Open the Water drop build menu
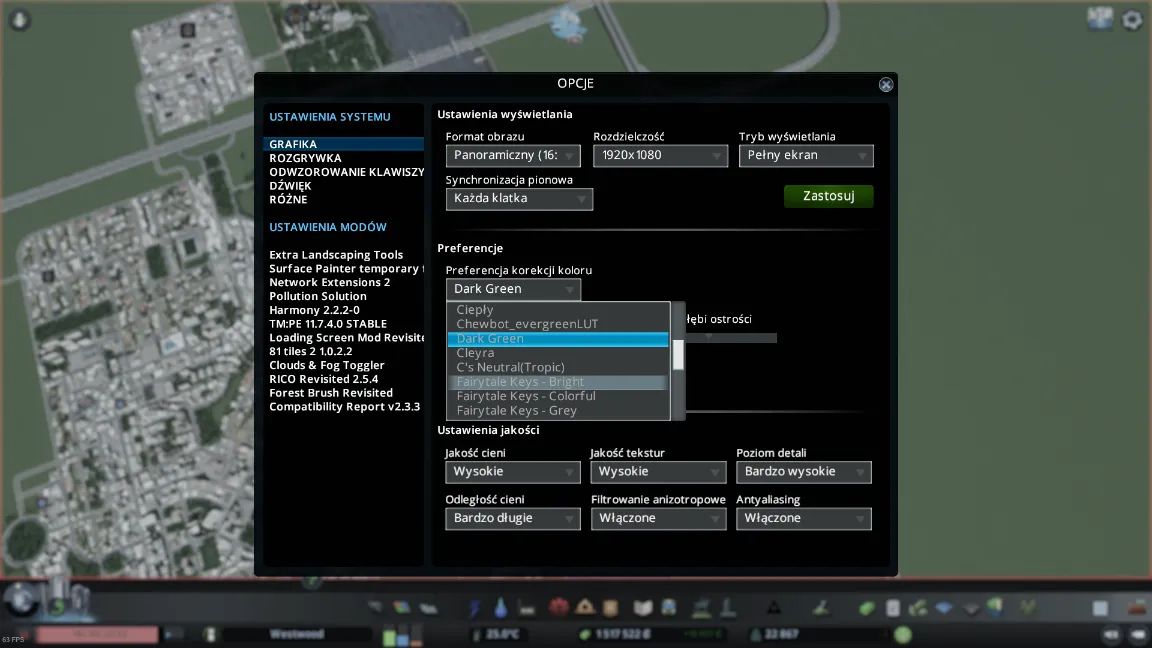 coord(501,608)
